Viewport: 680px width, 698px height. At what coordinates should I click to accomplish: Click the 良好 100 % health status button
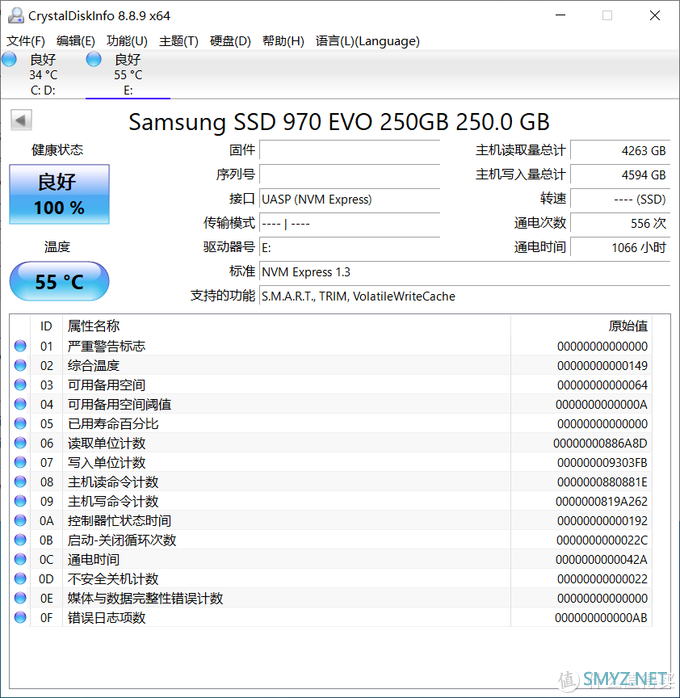(59, 194)
